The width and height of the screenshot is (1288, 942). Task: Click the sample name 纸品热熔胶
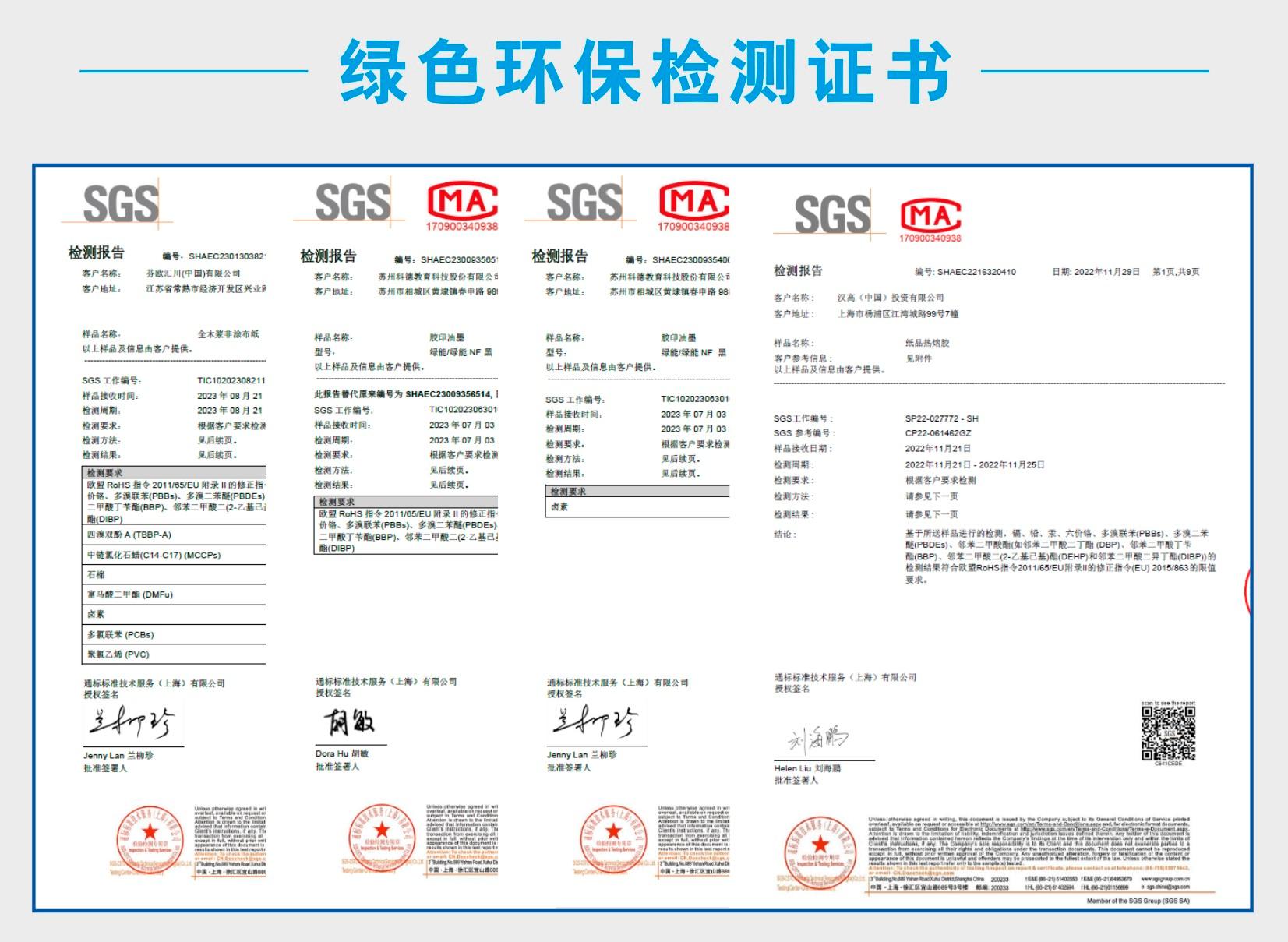pos(927,343)
